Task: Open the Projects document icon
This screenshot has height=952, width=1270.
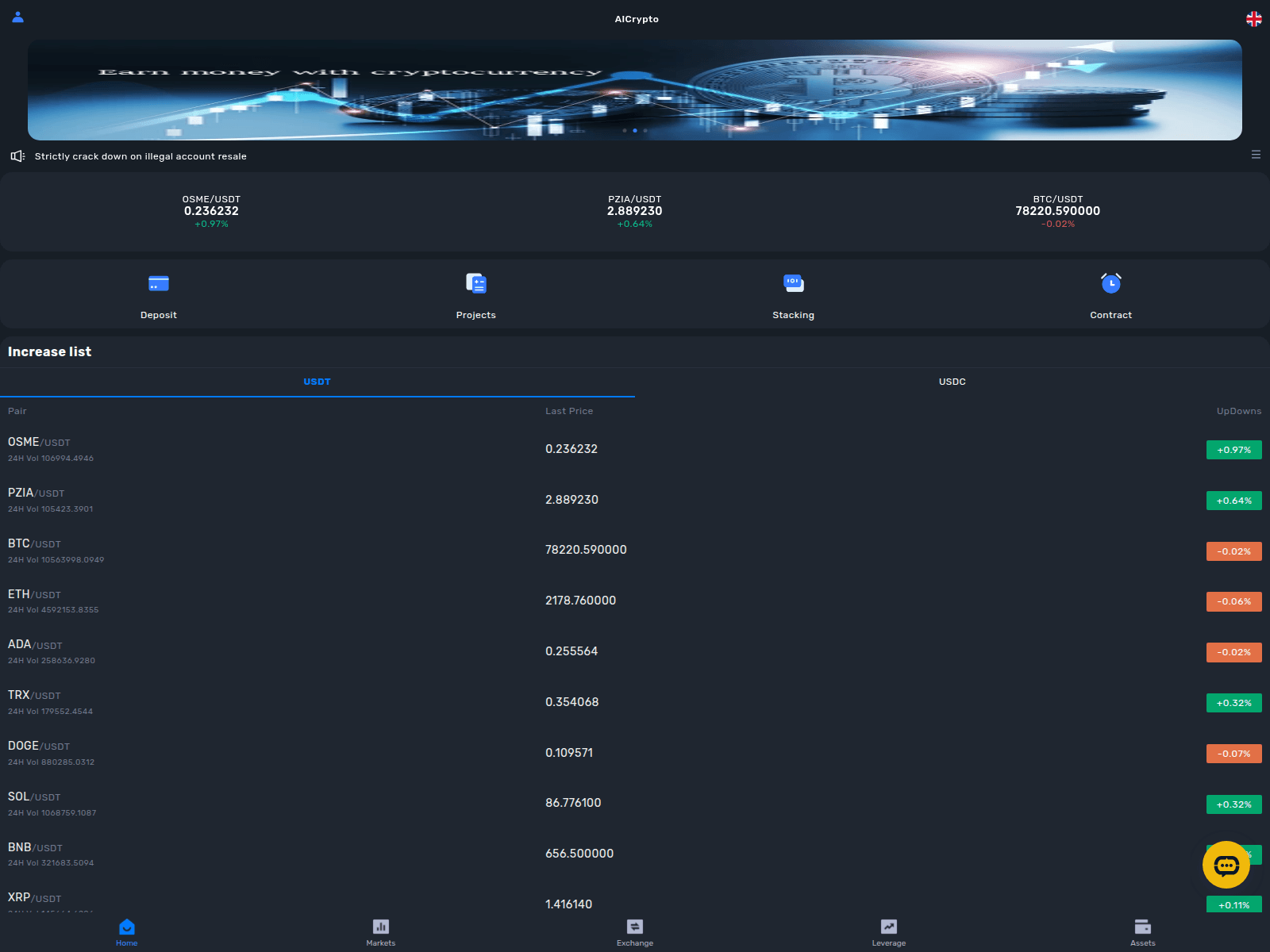Action: pyautogui.click(x=476, y=283)
